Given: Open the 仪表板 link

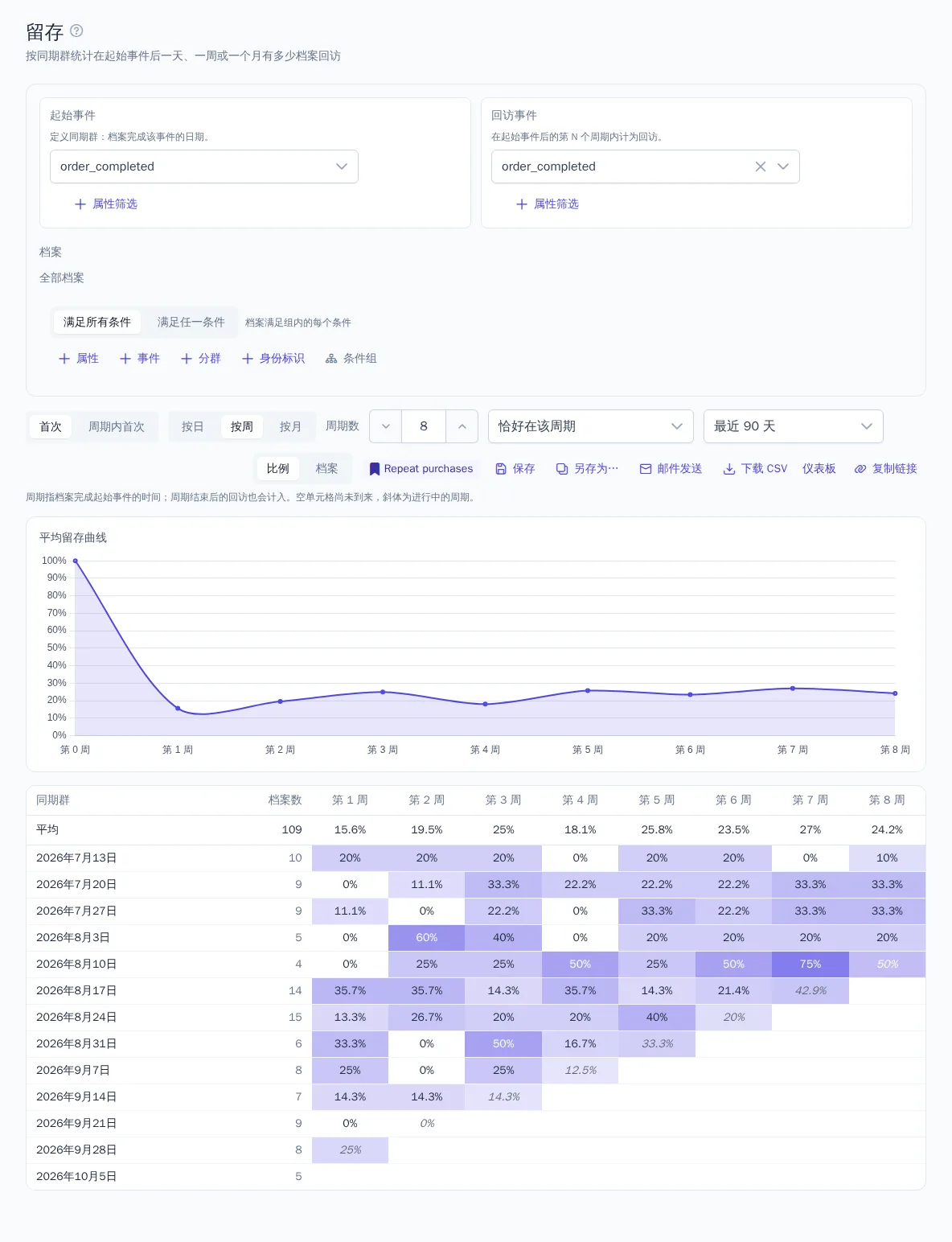Looking at the screenshot, I should [x=819, y=469].
